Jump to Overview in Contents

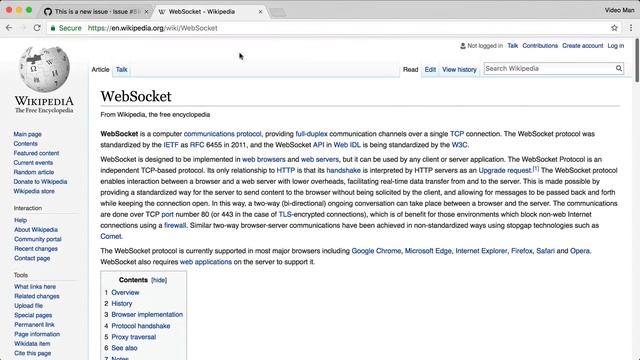(x=125, y=293)
